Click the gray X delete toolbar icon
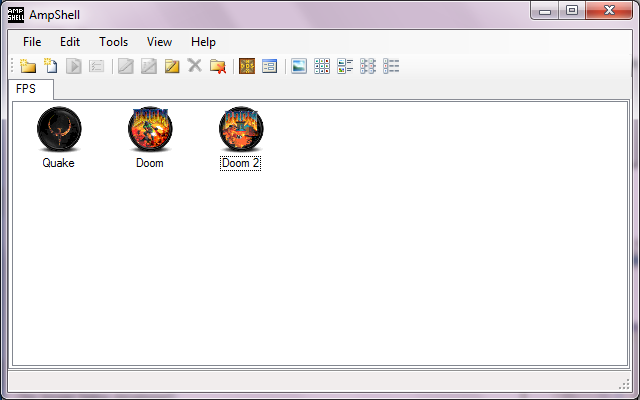This screenshot has height=400, width=640. (x=194, y=66)
